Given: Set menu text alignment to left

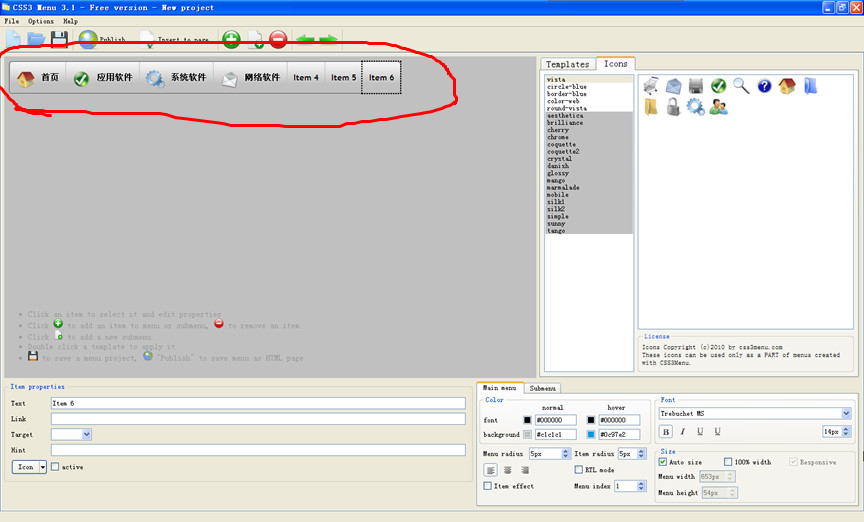Looking at the screenshot, I should (x=490, y=470).
